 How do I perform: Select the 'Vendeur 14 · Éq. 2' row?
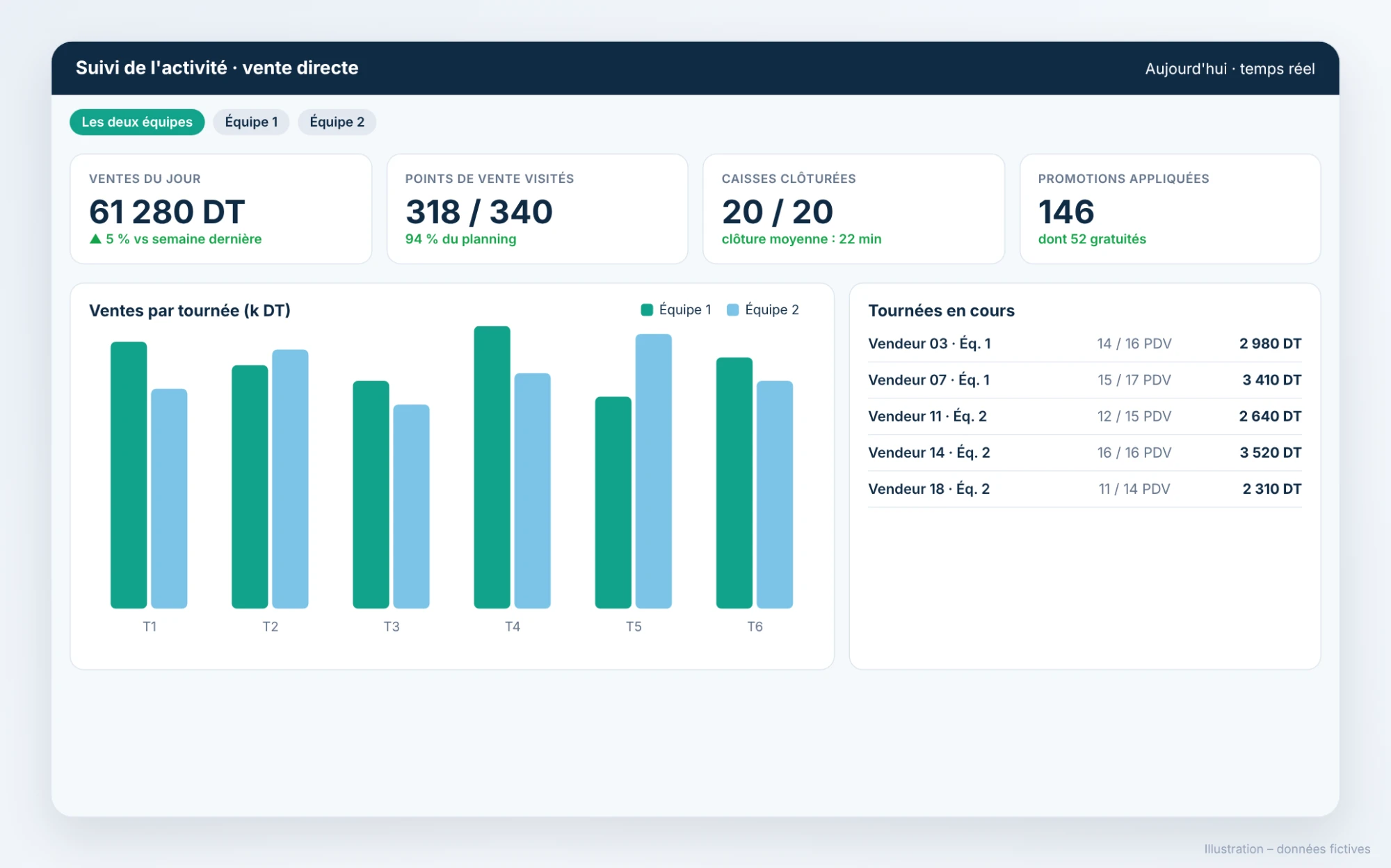1085,452
